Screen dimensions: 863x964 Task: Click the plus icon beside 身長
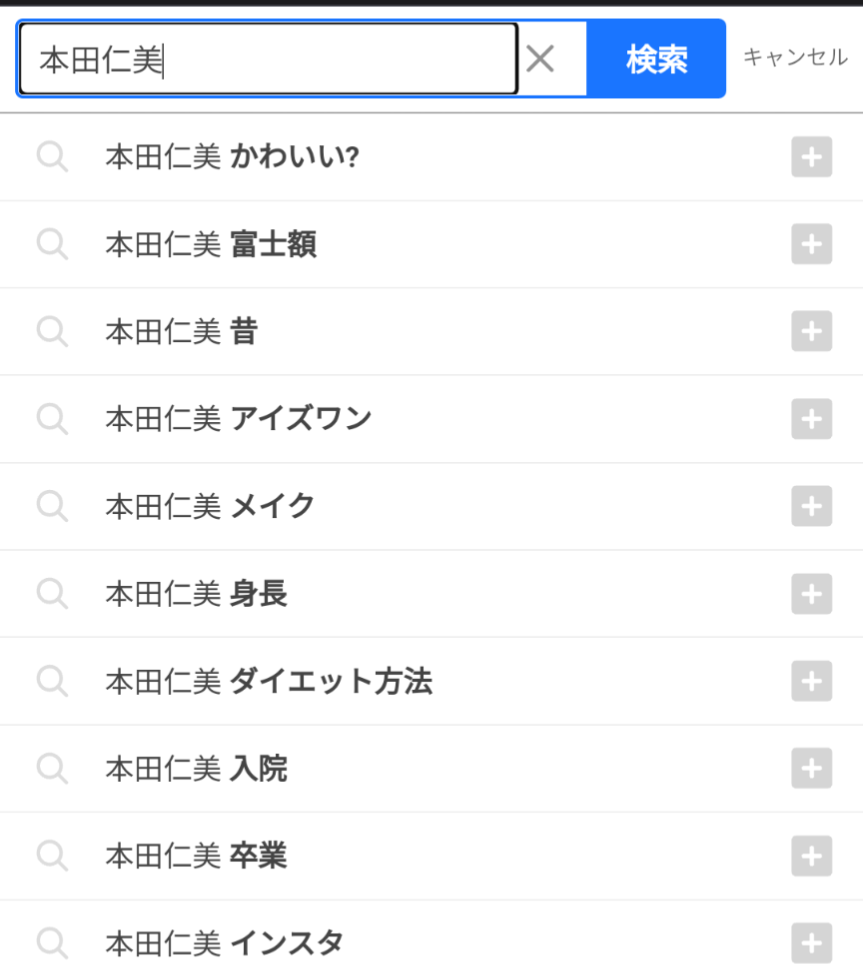[x=811, y=594]
